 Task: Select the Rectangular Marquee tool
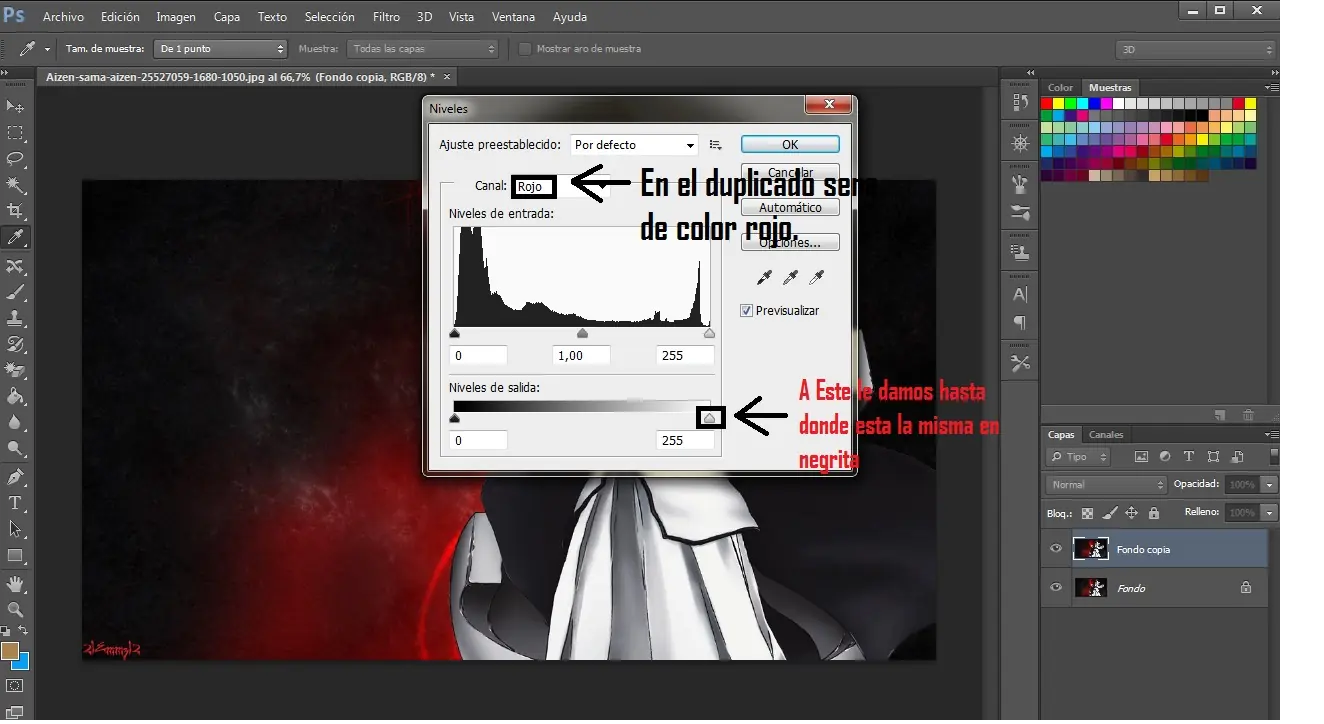[x=16, y=133]
